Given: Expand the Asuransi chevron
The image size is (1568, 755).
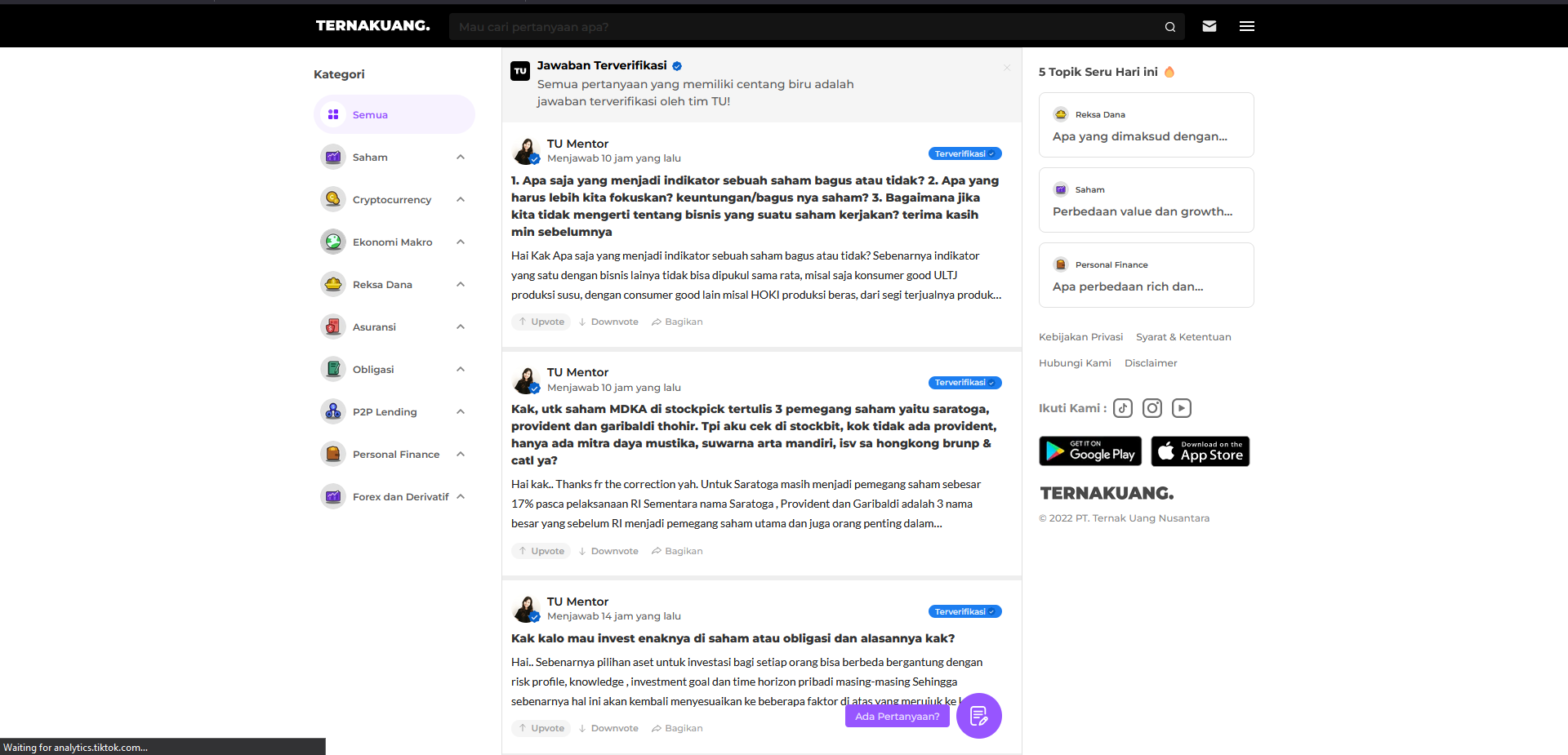Looking at the screenshot, I should tap(461, 326).
